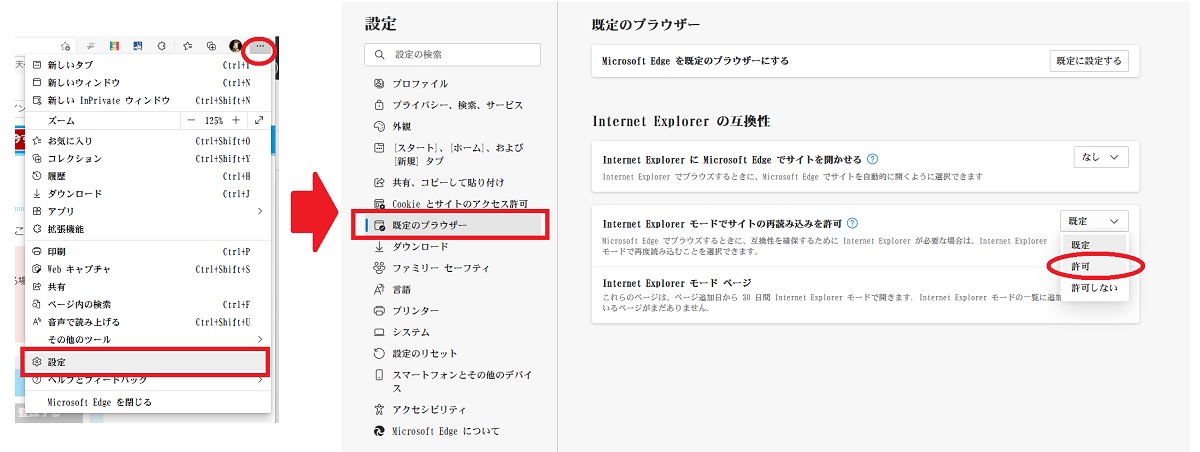1200x452 pixels.
Task: Open Cookie とサイトのアクセス許可 section
Action: pyautogui.click(x=453, y=204)
